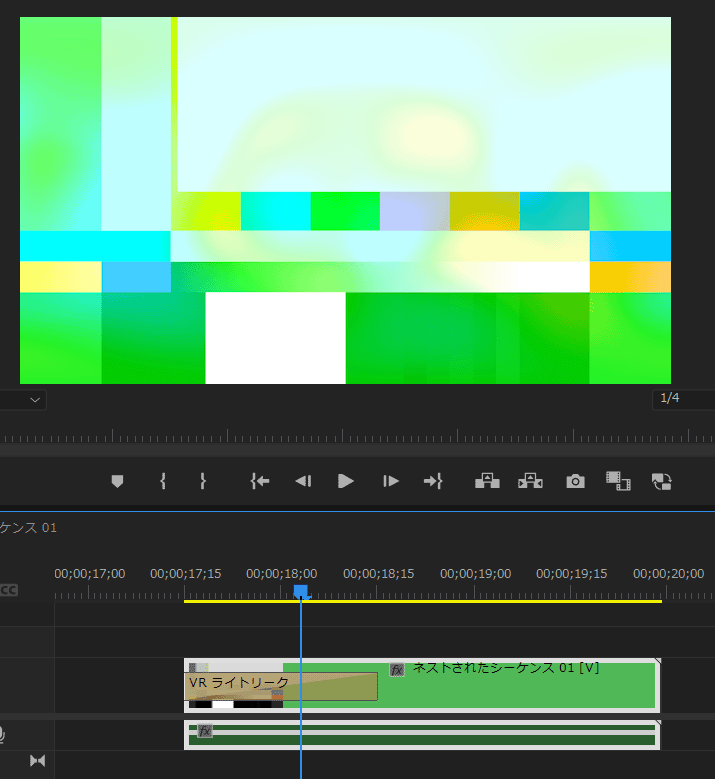Step back one frame
Image resolution: width=715 pixels, height=779 pixels.
point(303,481)
